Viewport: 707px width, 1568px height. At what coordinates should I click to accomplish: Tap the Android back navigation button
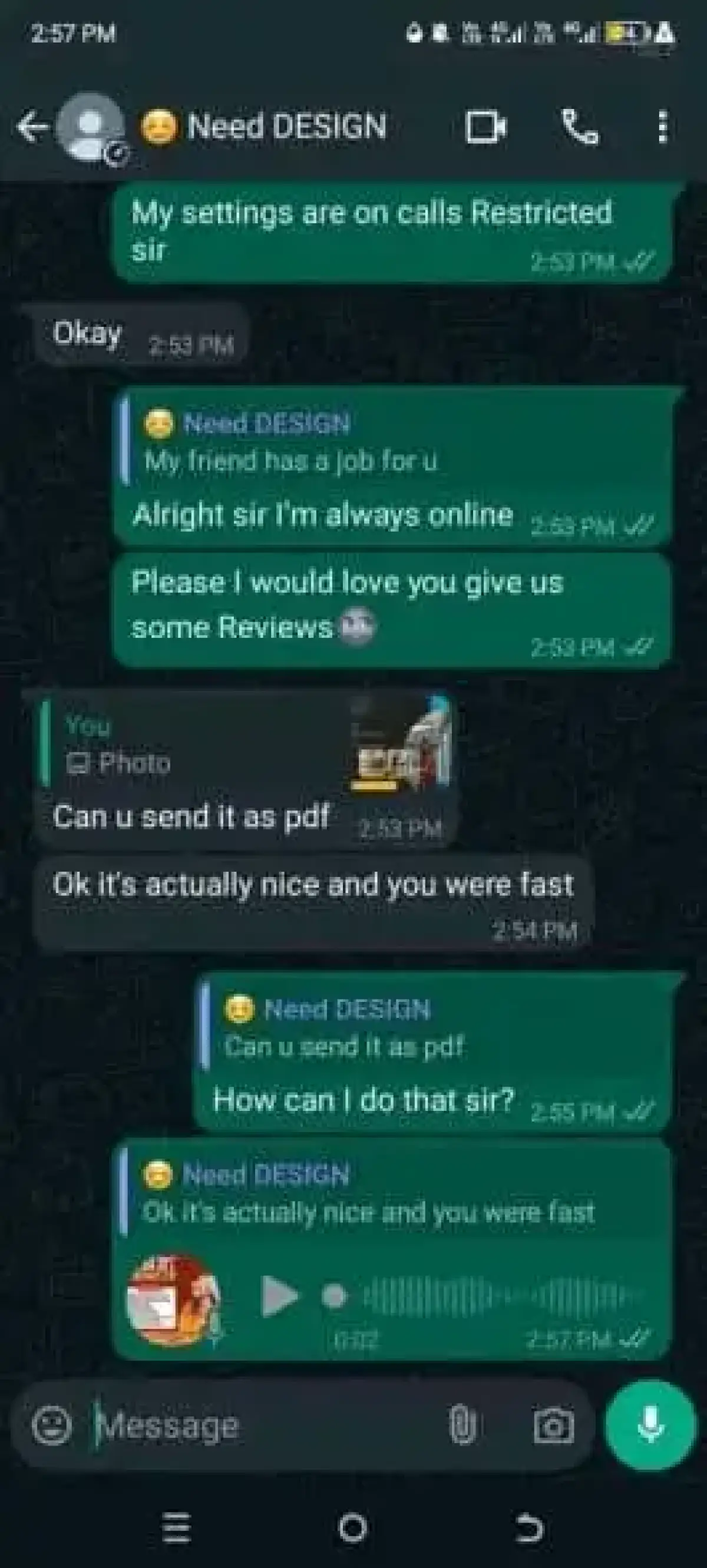(529, 1528)
